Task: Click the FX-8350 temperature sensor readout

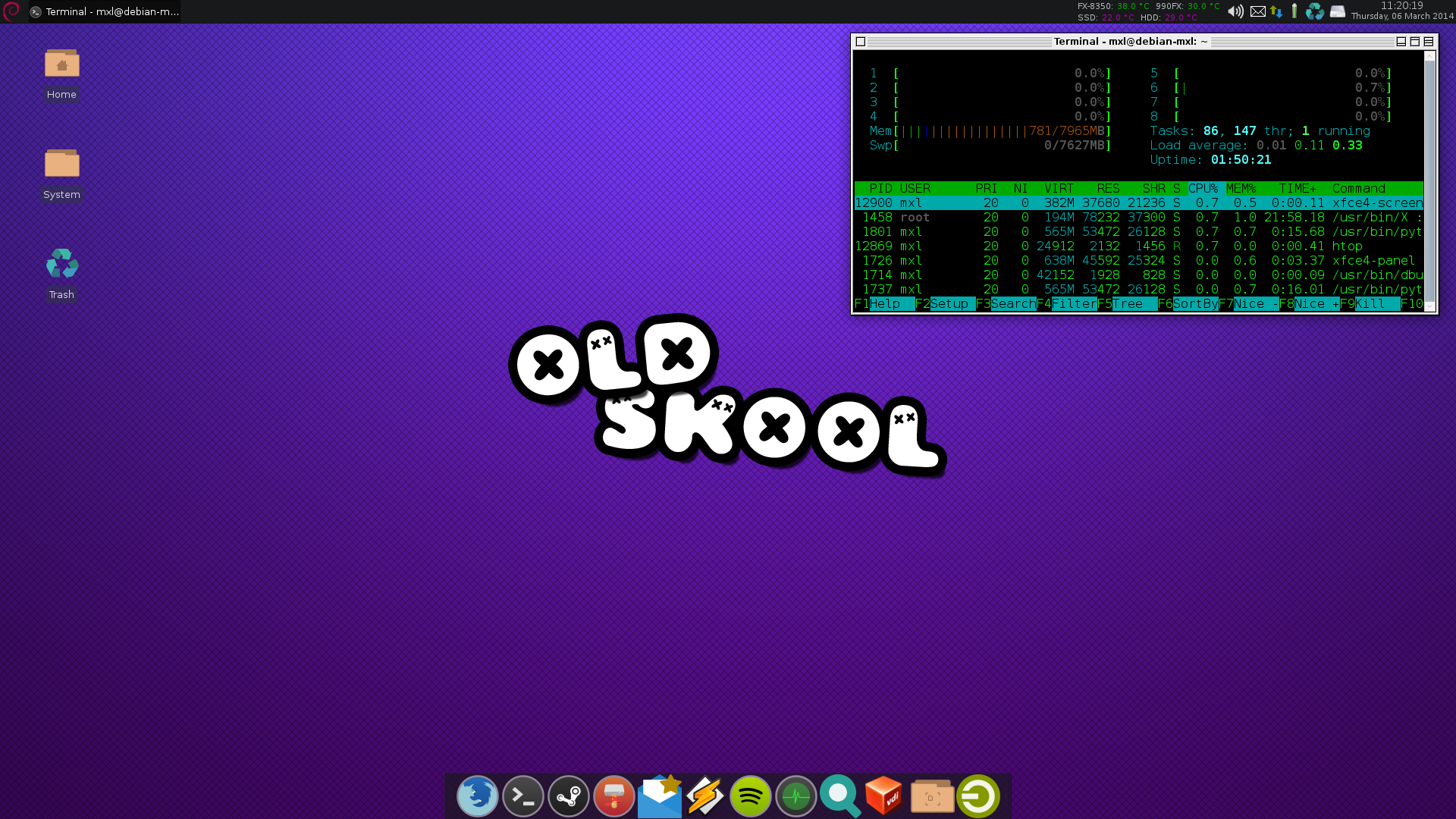Action: pos(1113,6)
